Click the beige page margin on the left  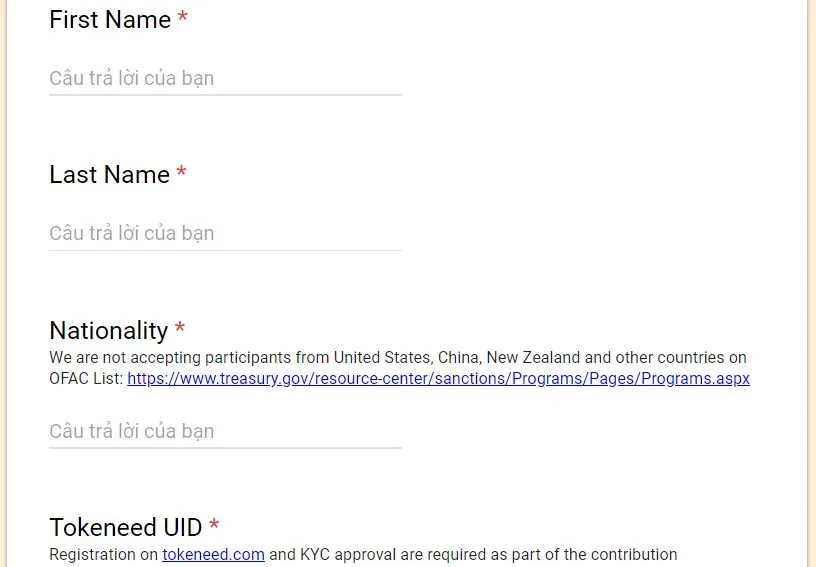[x=3, y=284]
